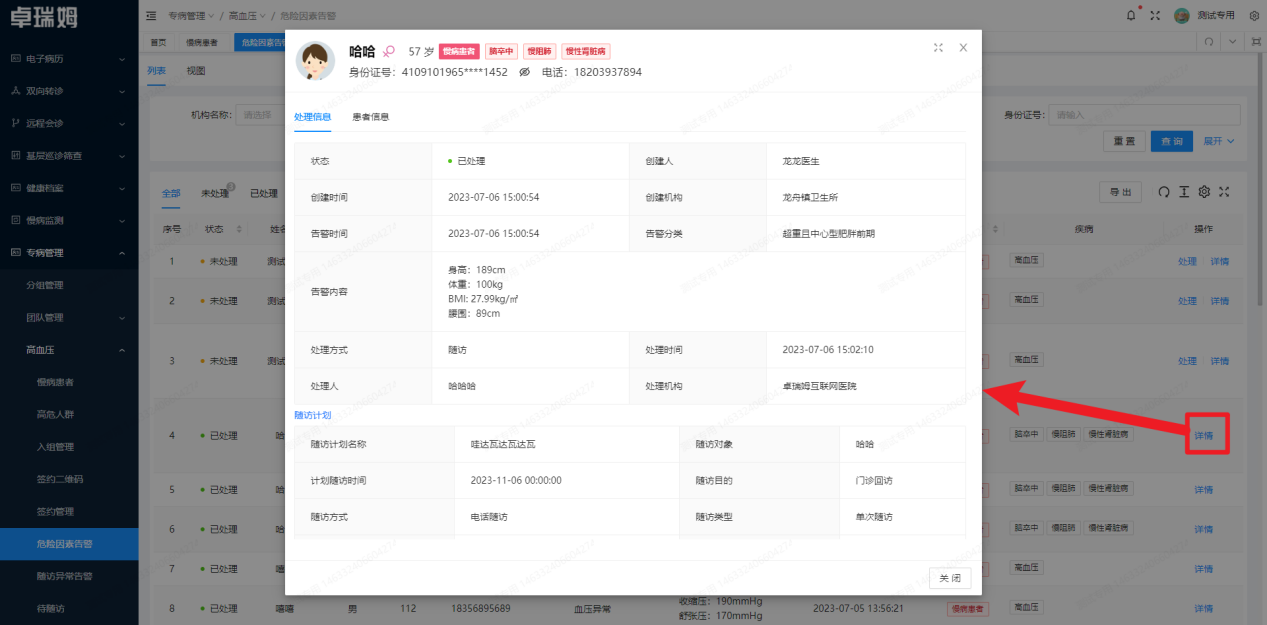Expand the table to fullscreen with its icon
Screen dimensions: 1267x625
[x=1224, y=192]
